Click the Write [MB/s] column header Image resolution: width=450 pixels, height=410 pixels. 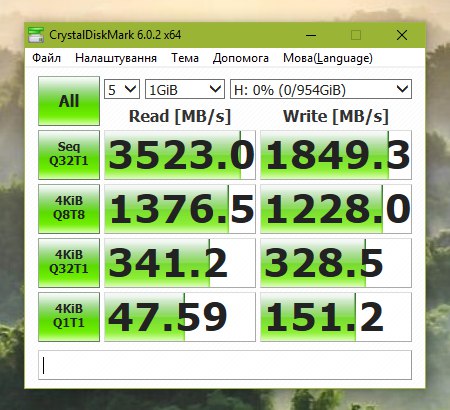[336, 117]
